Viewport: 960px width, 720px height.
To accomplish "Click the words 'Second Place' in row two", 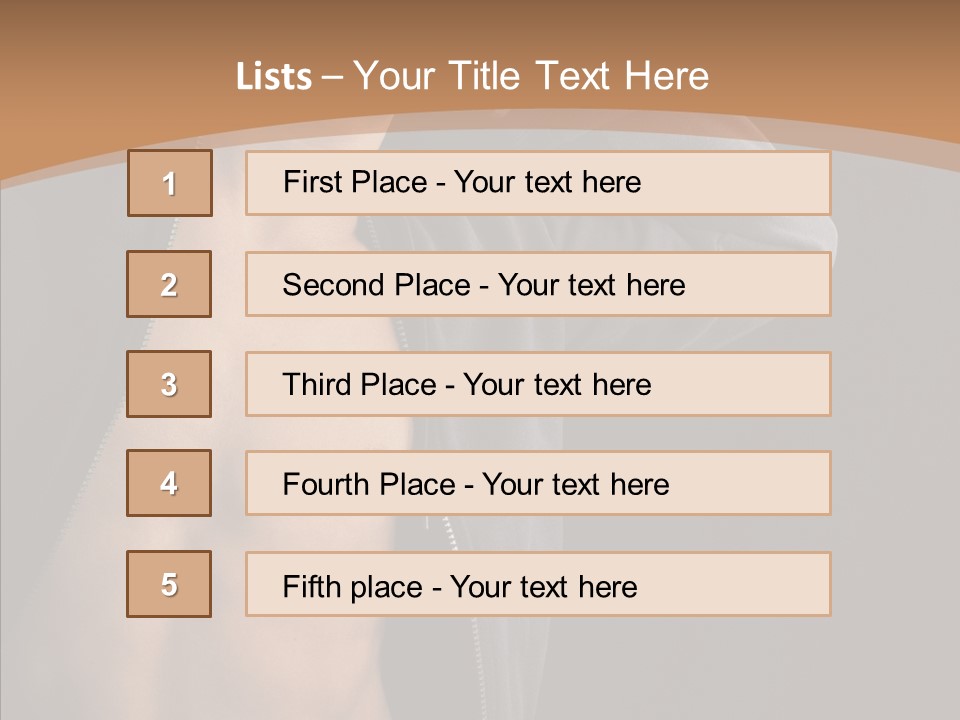I will tap(377, 285).
